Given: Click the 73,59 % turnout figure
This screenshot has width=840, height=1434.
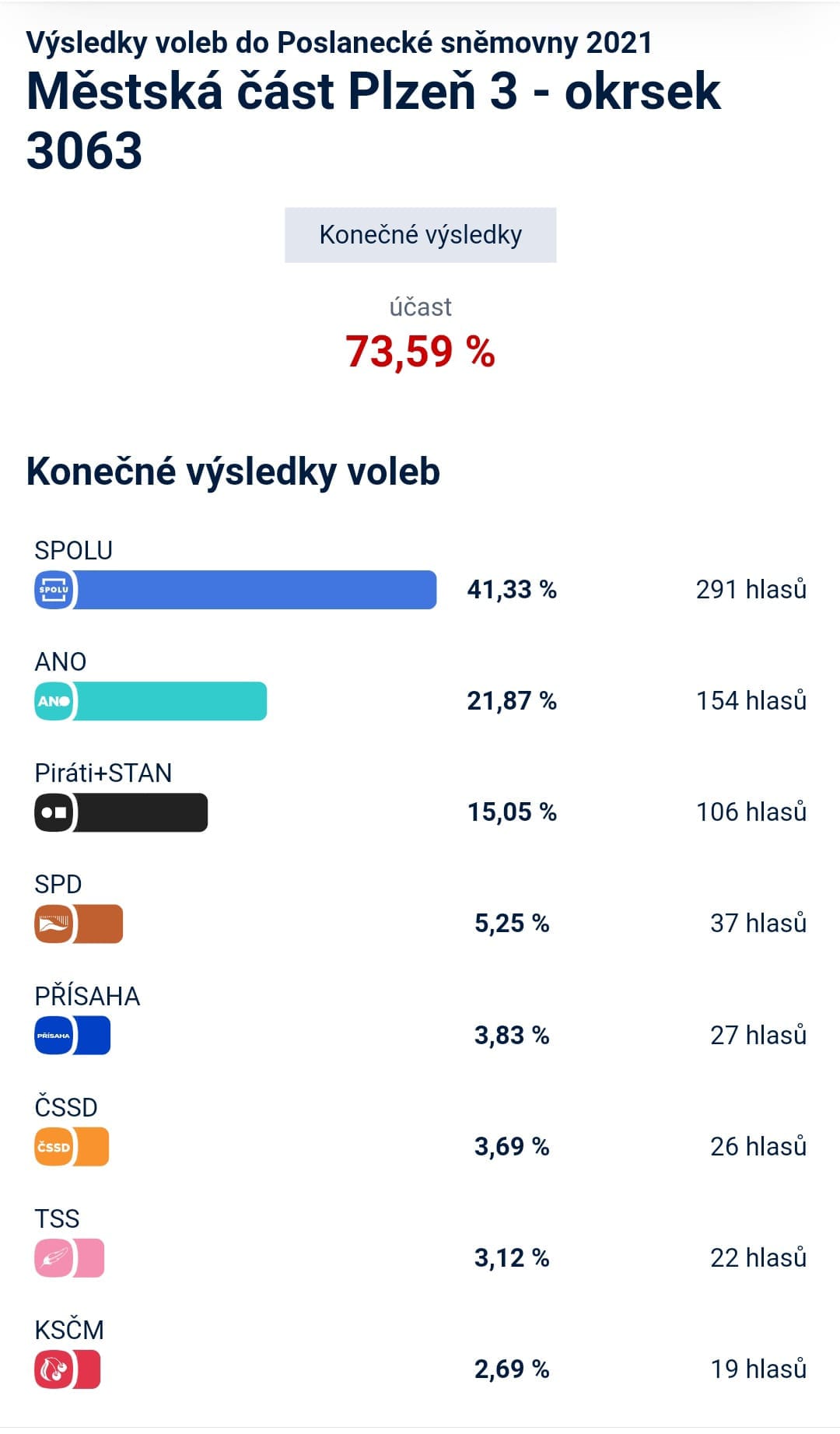Looking at the screenshot, I should point(421,351).
